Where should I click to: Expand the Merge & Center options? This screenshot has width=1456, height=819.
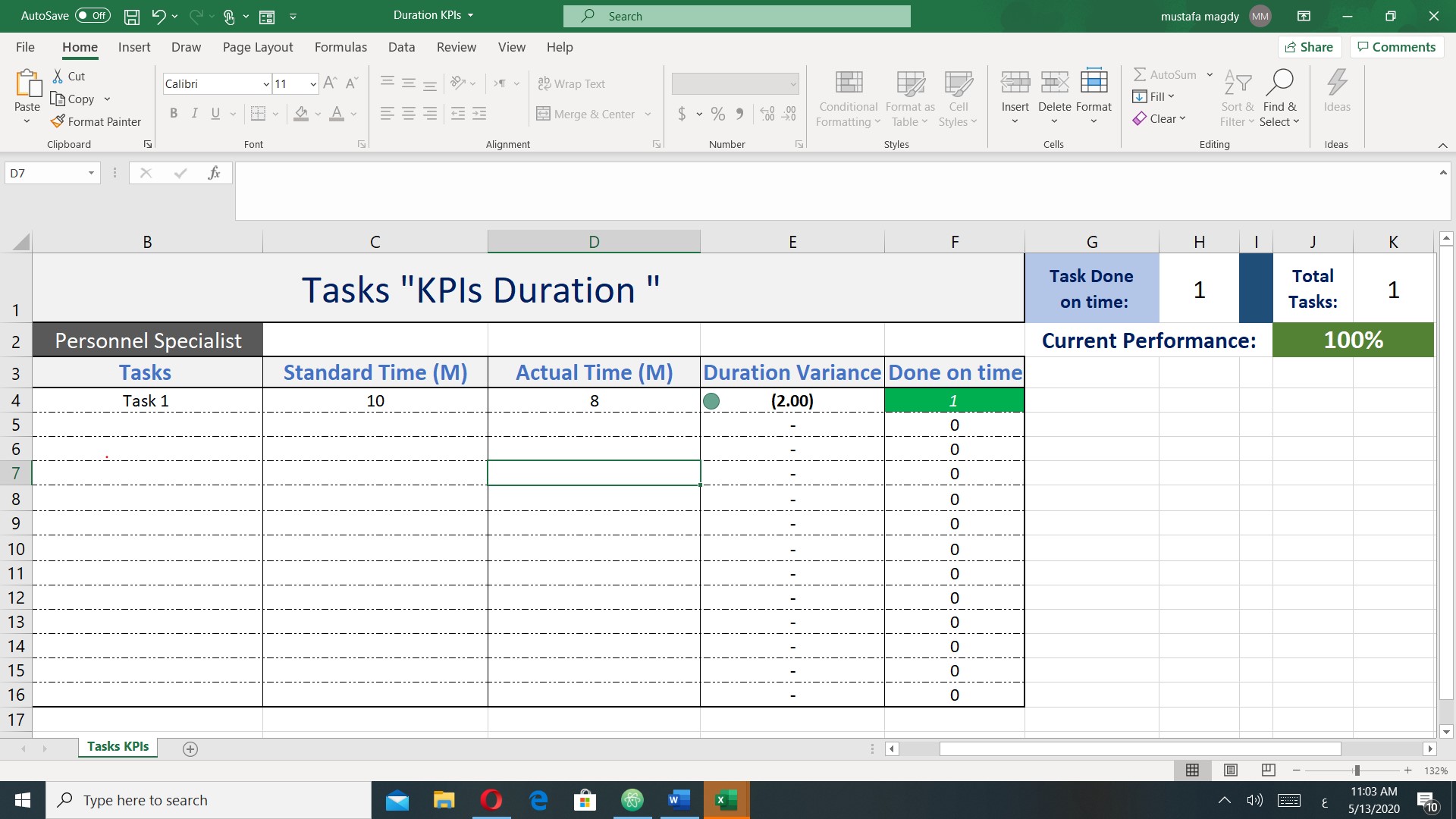coord(648,114)
